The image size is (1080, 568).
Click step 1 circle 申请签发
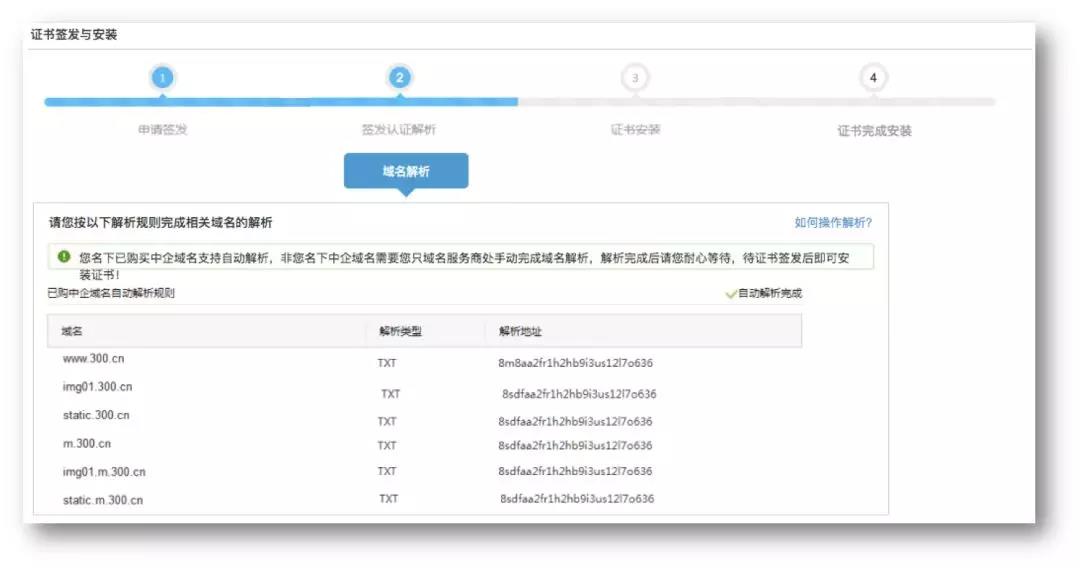[163, 78]
